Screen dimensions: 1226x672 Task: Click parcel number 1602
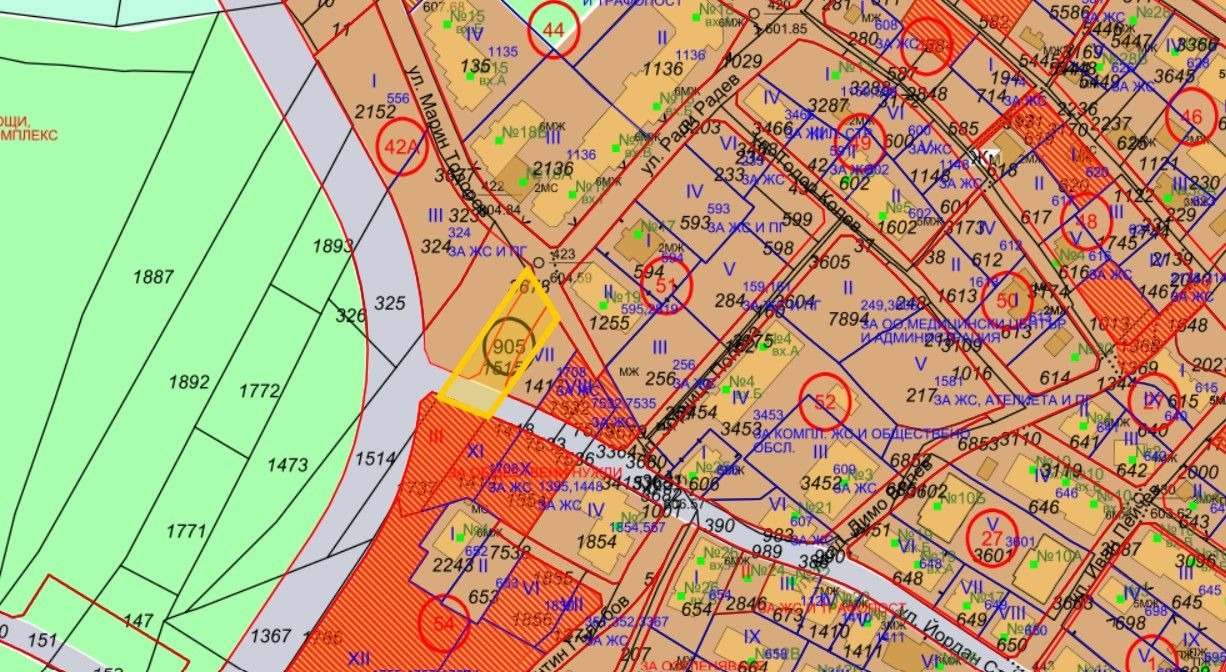[897, 227]
